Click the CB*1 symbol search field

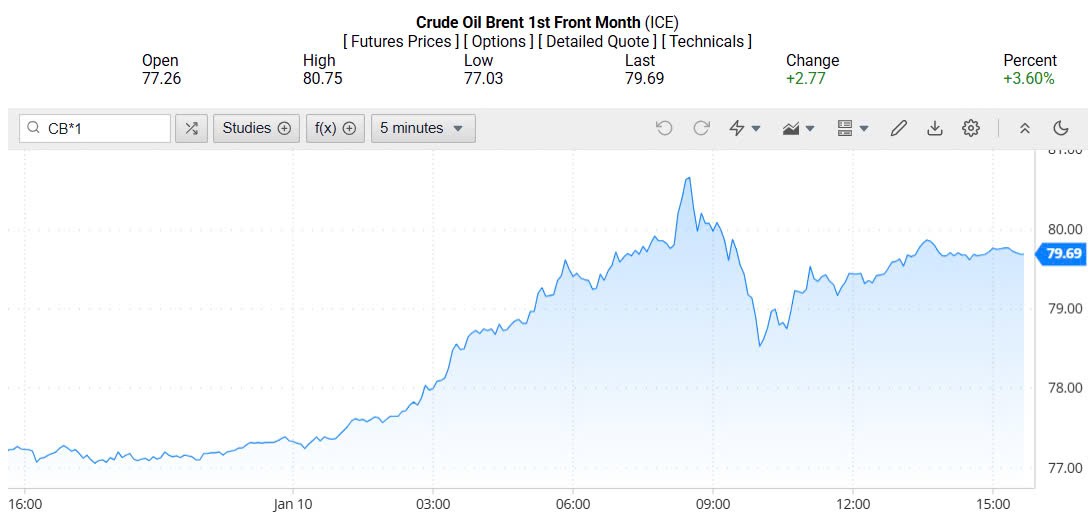tap(104, 128)
